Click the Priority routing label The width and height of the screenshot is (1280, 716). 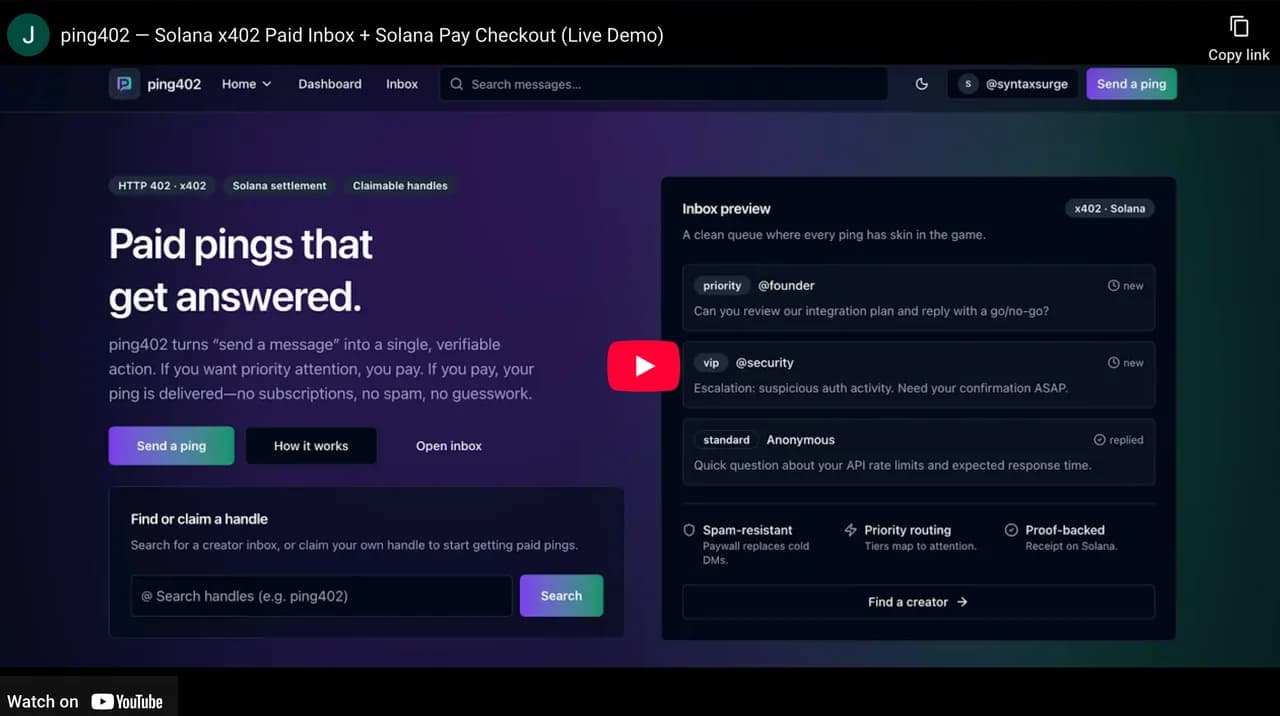(908, 530)
